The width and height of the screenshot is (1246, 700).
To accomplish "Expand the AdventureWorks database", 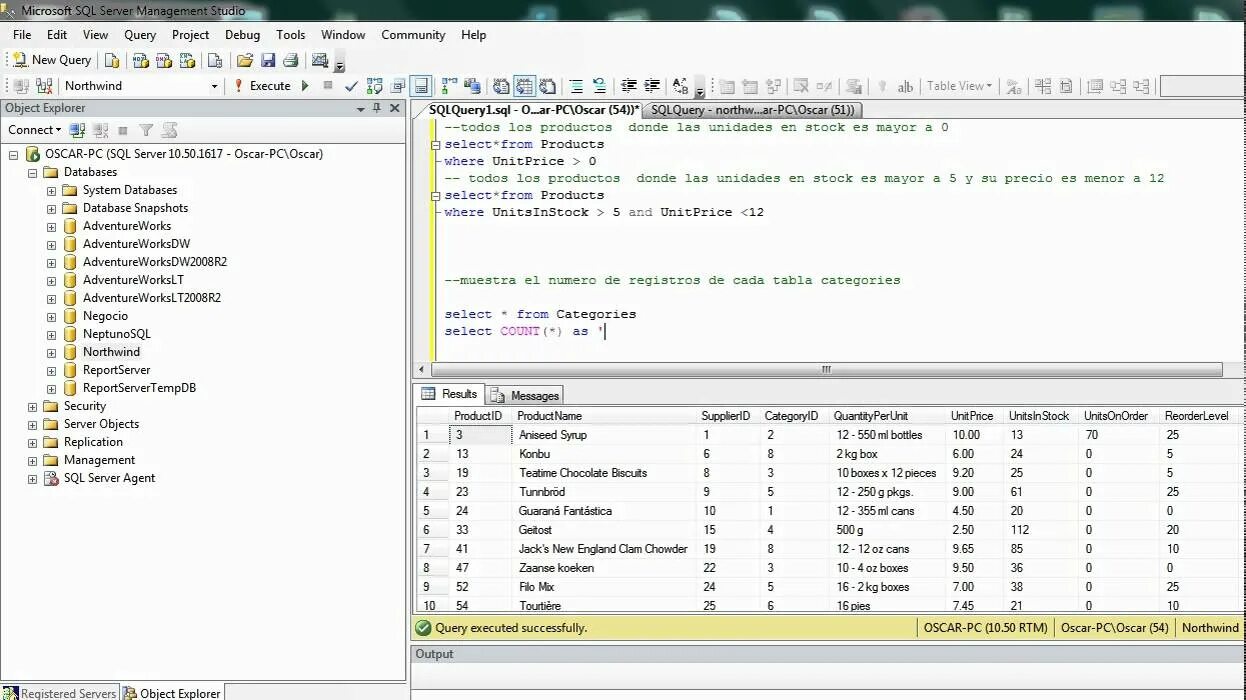I will tap(51, 227).
